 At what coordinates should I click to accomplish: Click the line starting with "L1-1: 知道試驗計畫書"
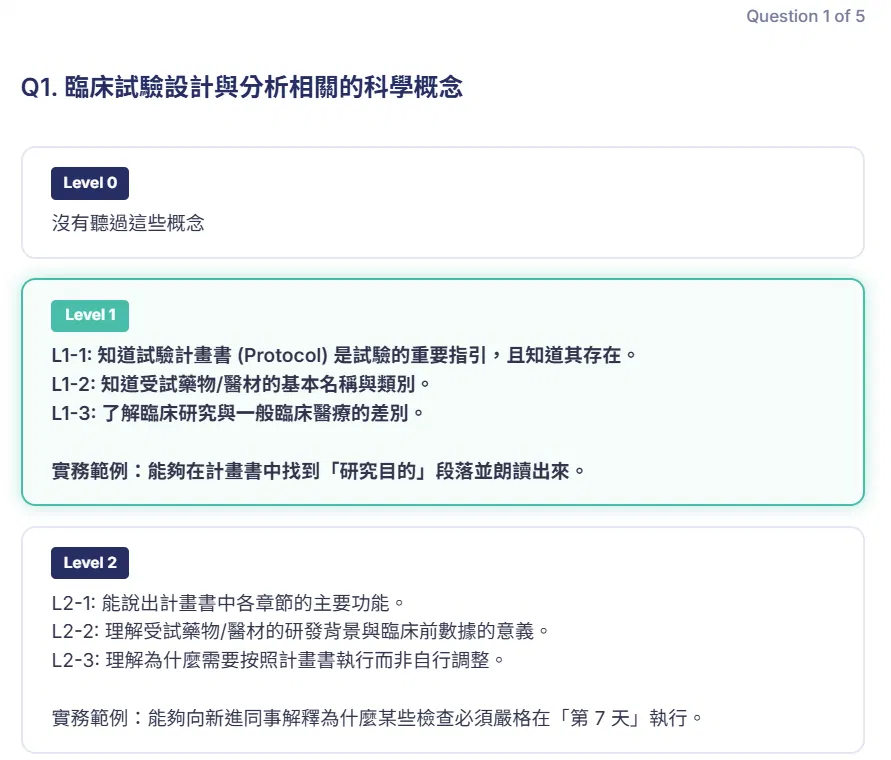pyautogui.click(x=343, y=355)
